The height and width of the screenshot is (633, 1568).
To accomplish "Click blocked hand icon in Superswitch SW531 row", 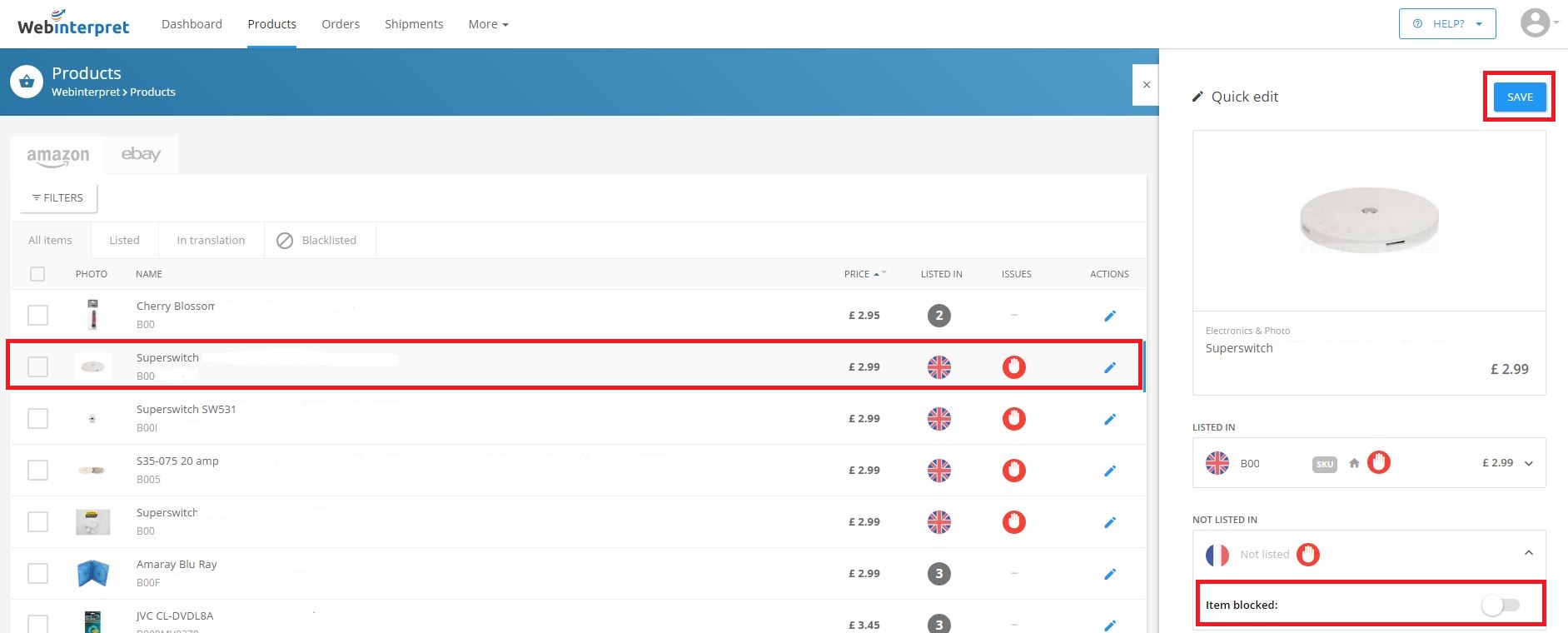I will pos(1013,419).
